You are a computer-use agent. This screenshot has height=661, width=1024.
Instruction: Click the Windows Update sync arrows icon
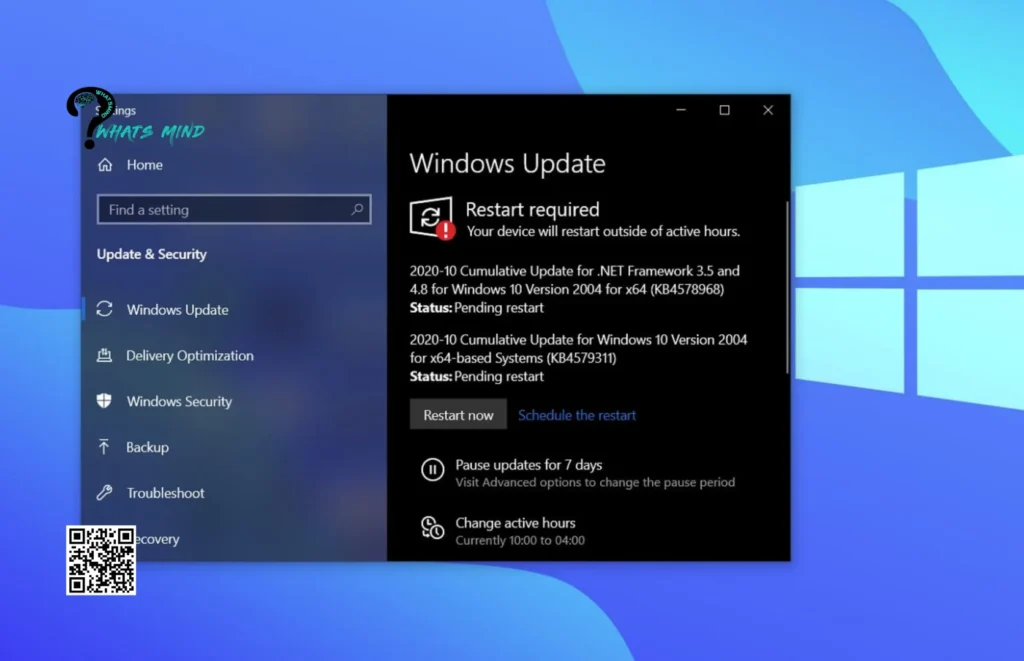click(104, 309)
